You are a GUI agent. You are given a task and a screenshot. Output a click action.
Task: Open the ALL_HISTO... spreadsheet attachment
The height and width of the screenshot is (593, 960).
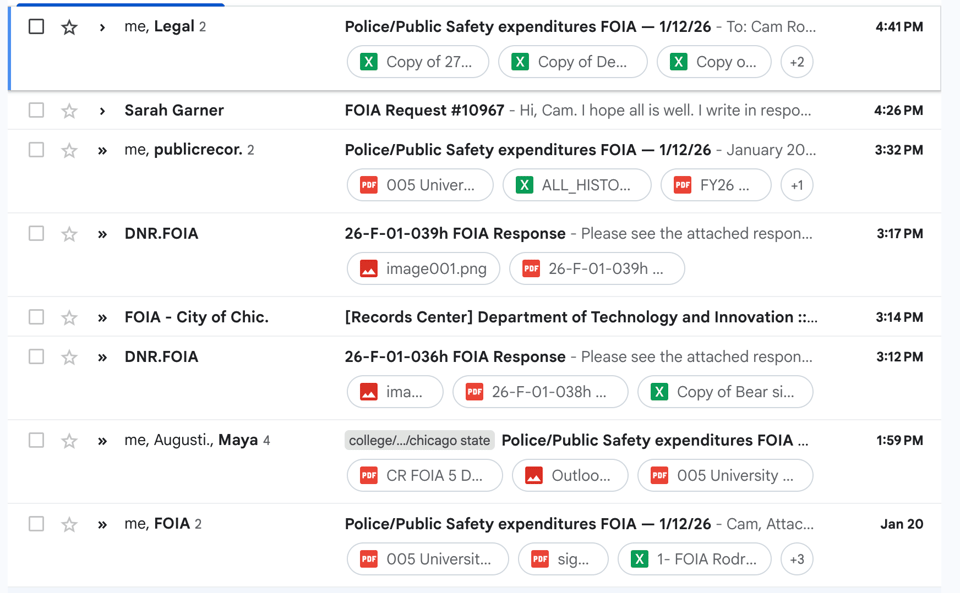[x=577, y=185]
